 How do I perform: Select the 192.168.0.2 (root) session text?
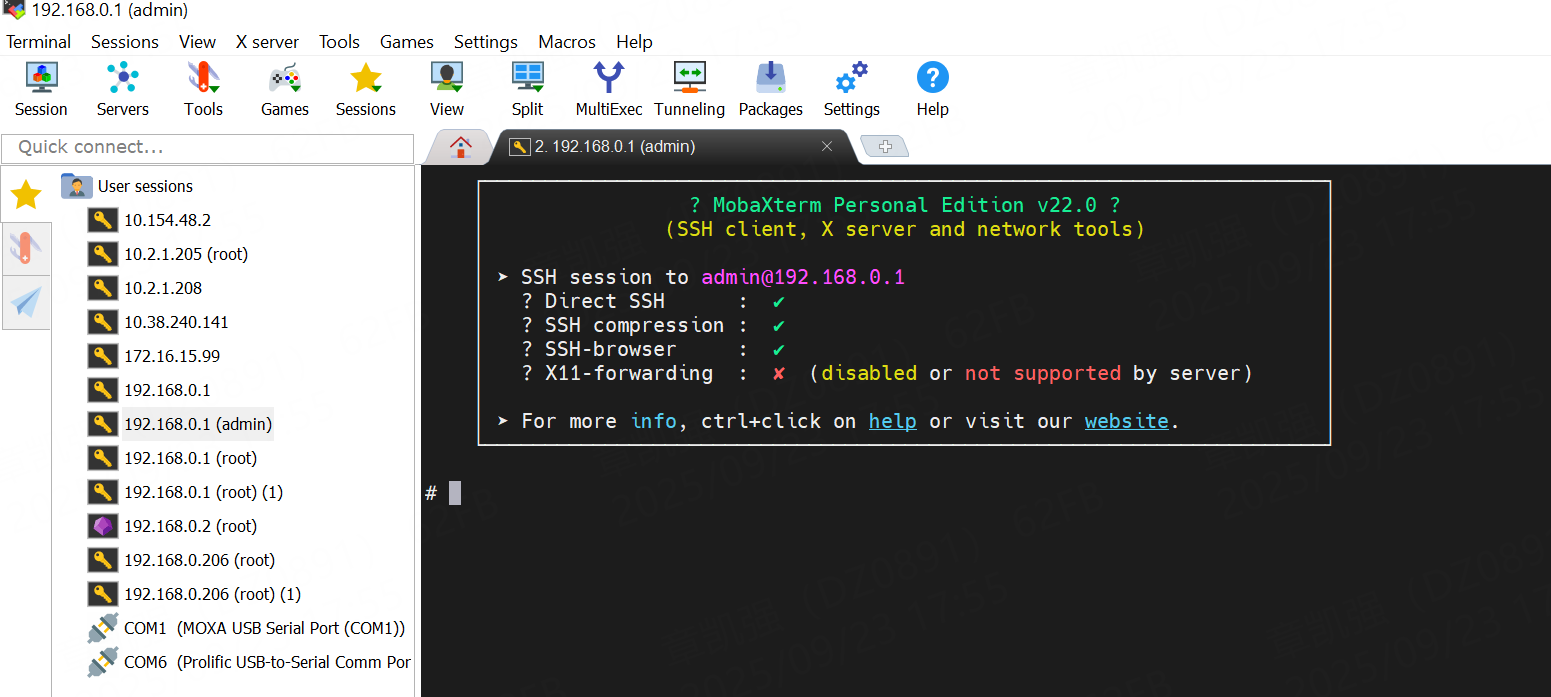coord(190,526)
